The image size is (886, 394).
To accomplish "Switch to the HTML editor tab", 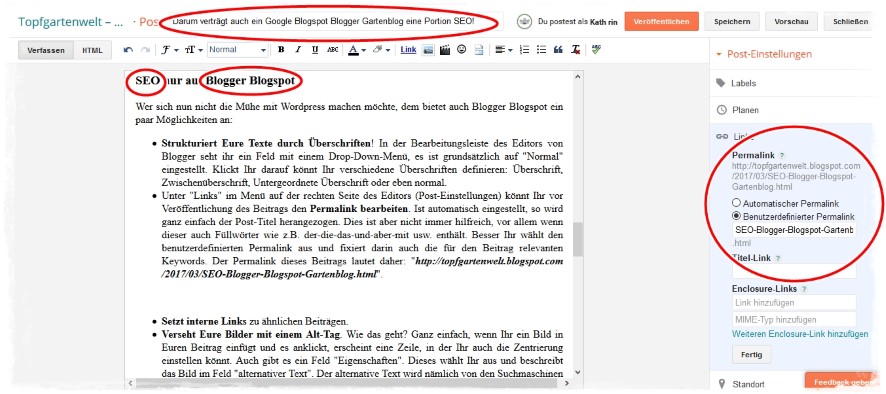I will click(x=93, y=50).
